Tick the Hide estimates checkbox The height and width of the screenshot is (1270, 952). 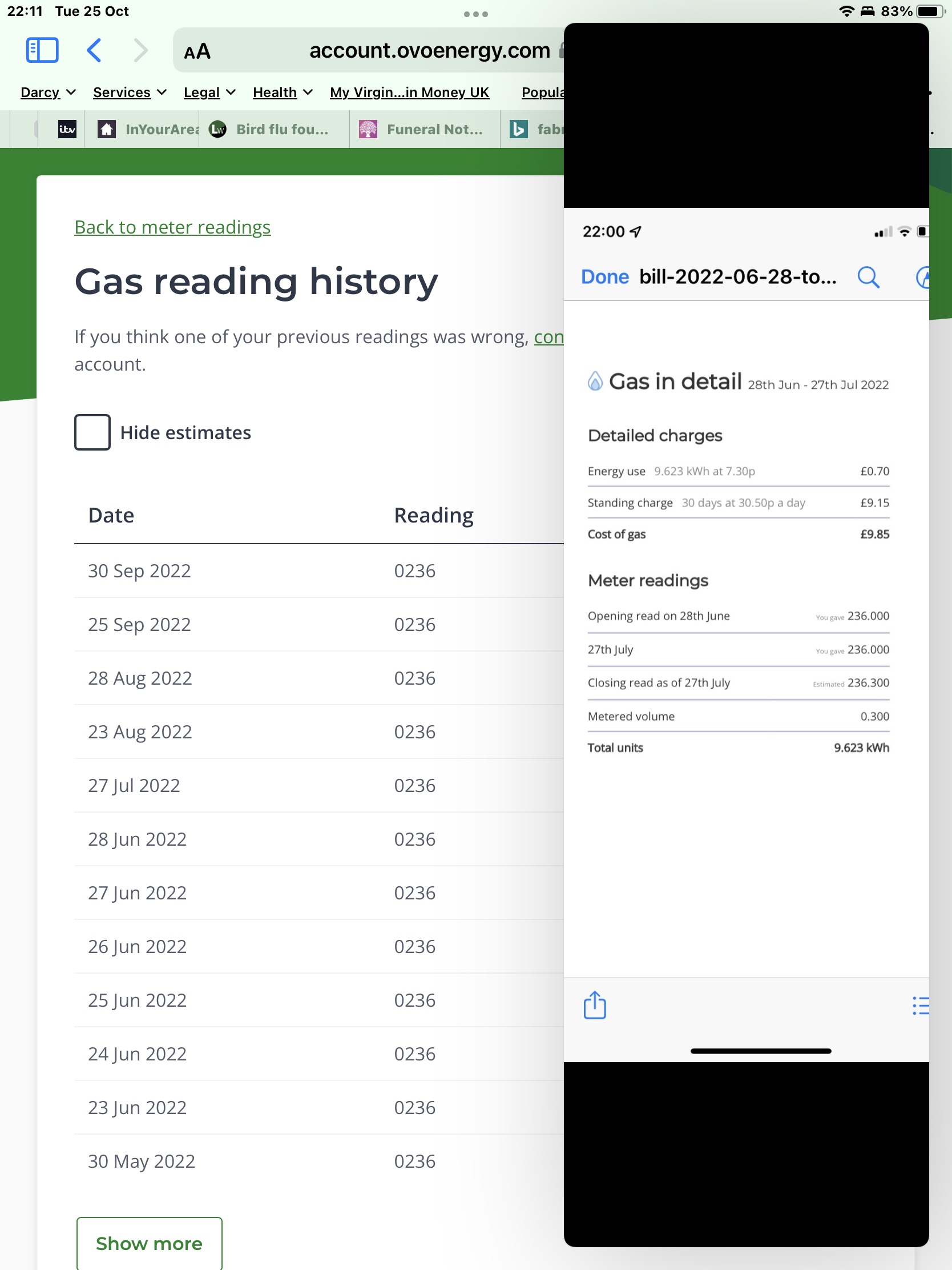coord(92,432)
